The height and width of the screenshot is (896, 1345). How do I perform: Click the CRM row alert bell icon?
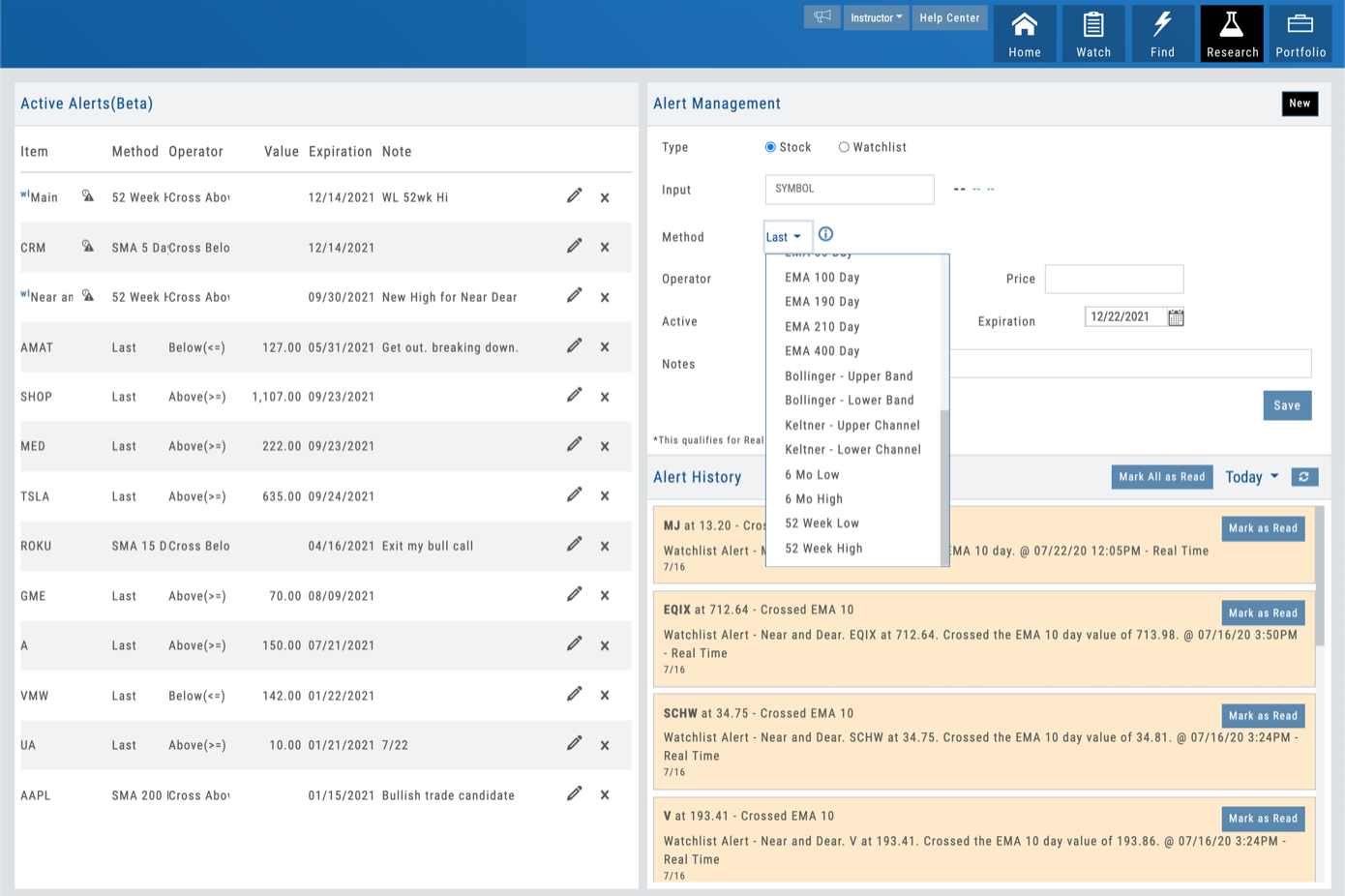88,246
